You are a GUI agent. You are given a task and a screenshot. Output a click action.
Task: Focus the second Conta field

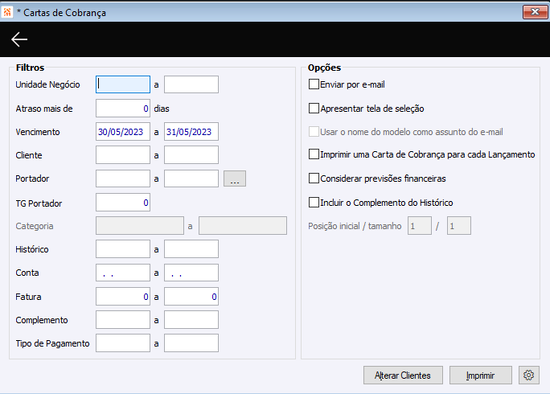(x=191, y=273)
